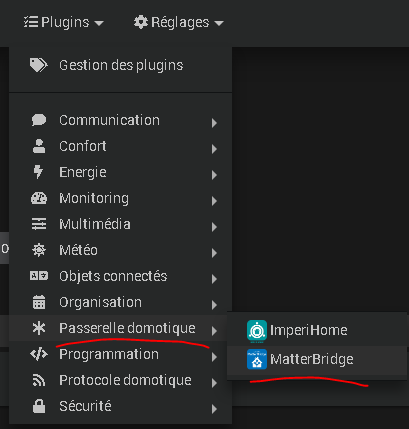Click the MatterBridge plugin icon
The height and width of the screenshot is (429, 409).
pos(257,359)
